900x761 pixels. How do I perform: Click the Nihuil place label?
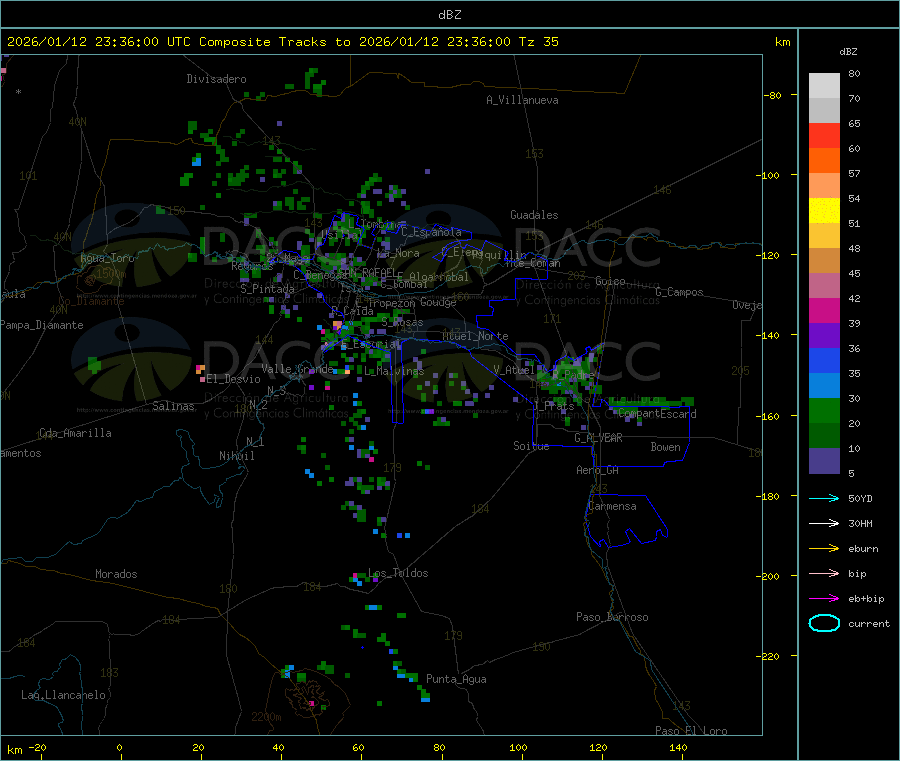tap(236, 456)
